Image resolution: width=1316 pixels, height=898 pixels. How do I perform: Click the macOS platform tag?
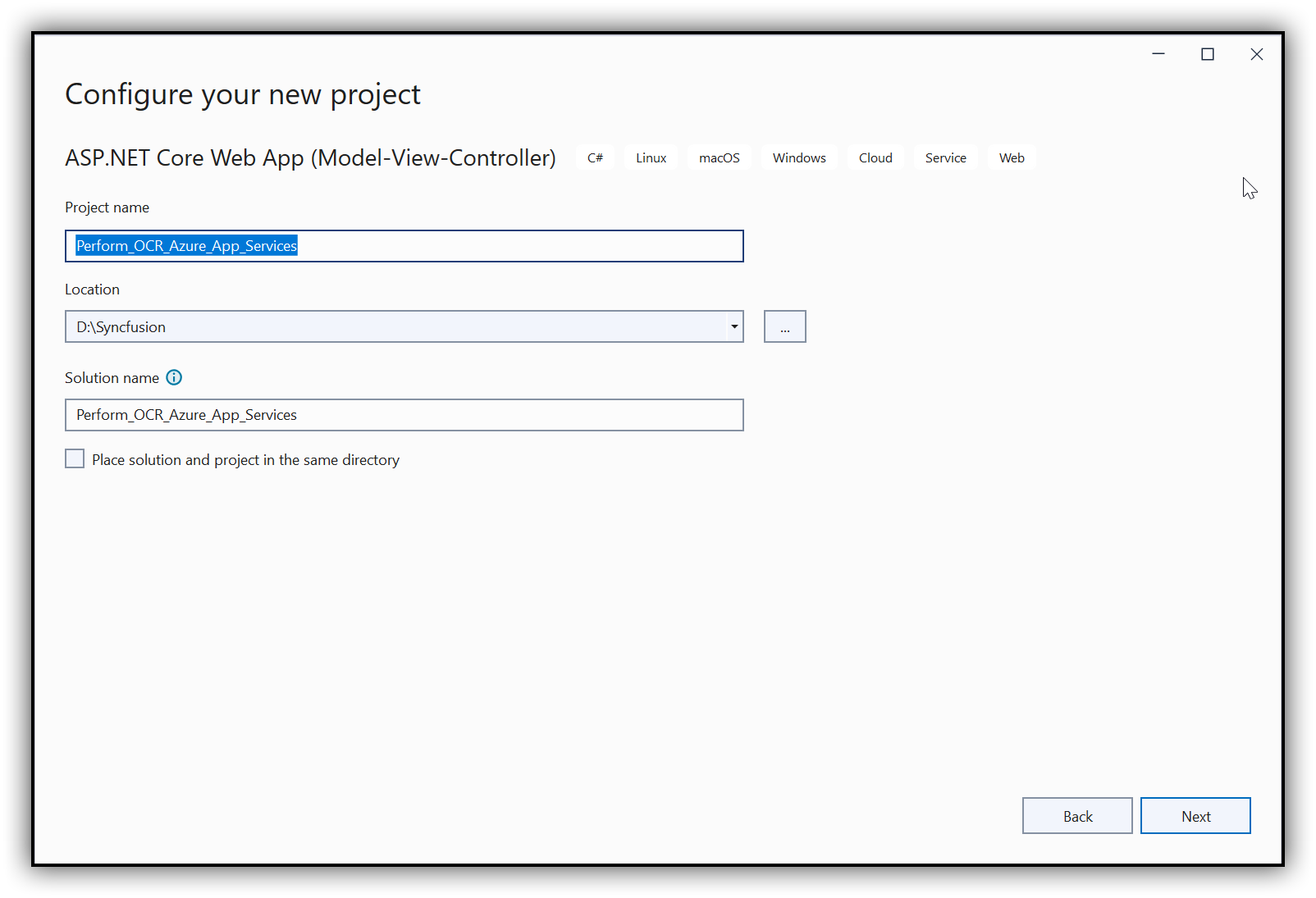click(x=719, y=157)
